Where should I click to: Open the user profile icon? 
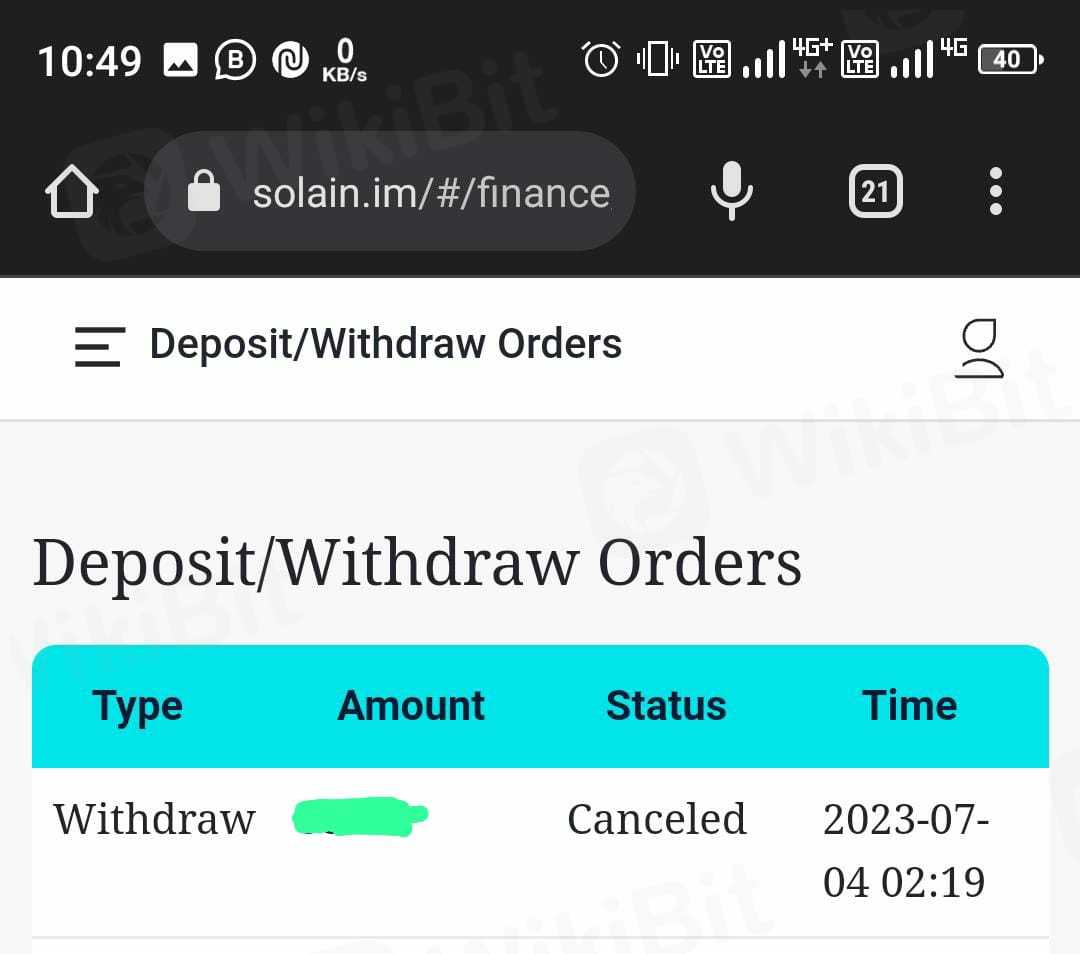(979, 348)
